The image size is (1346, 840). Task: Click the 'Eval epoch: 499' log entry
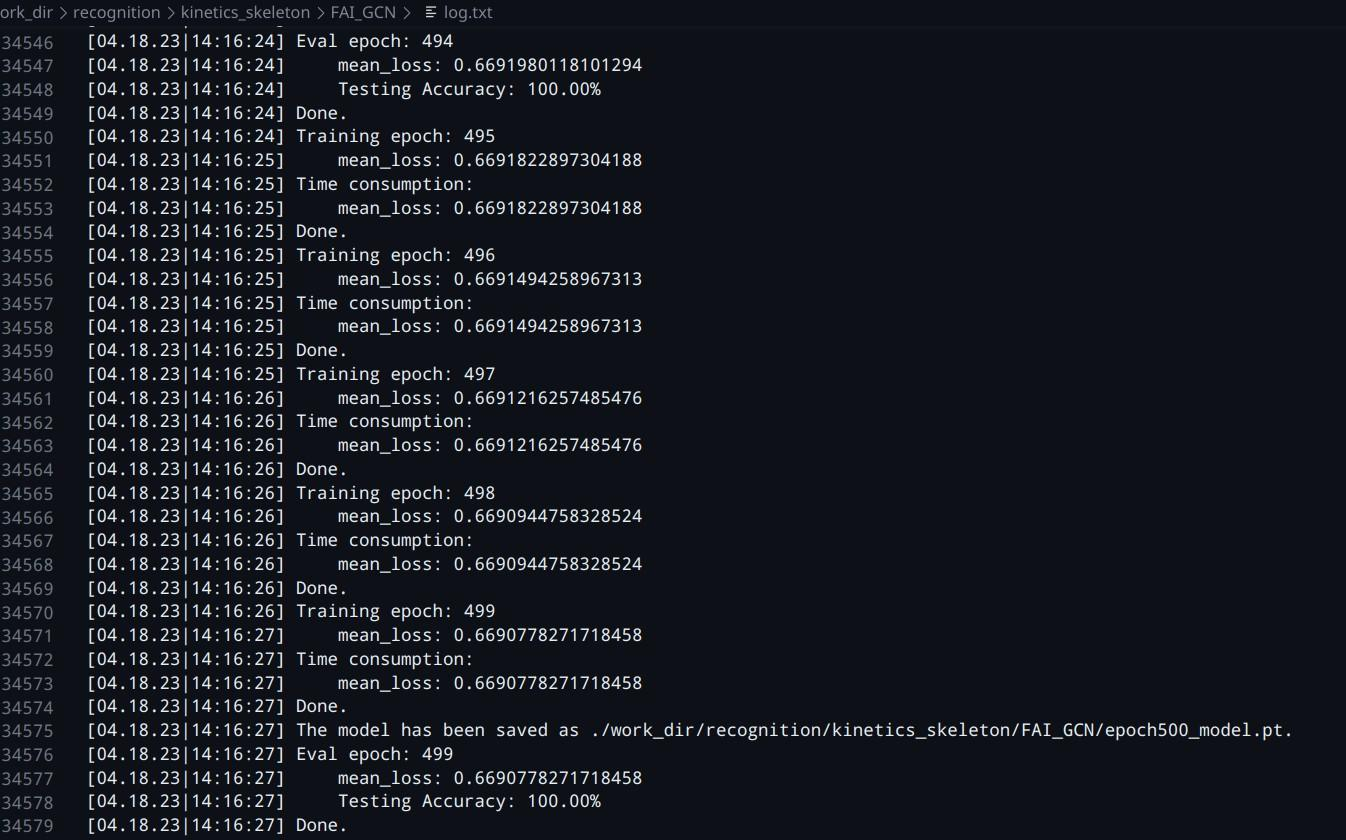[x=374, y=754]
